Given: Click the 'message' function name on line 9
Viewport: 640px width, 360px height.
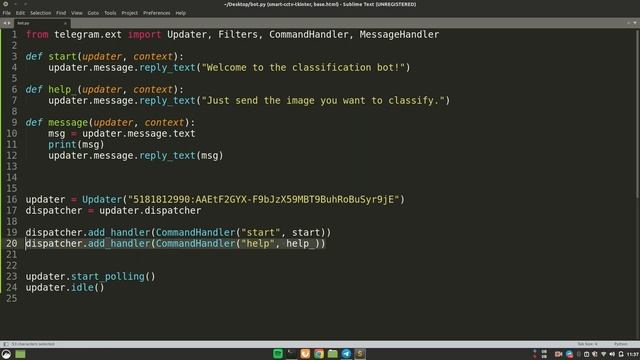Looking at the screenshot, I should point(68,122).
